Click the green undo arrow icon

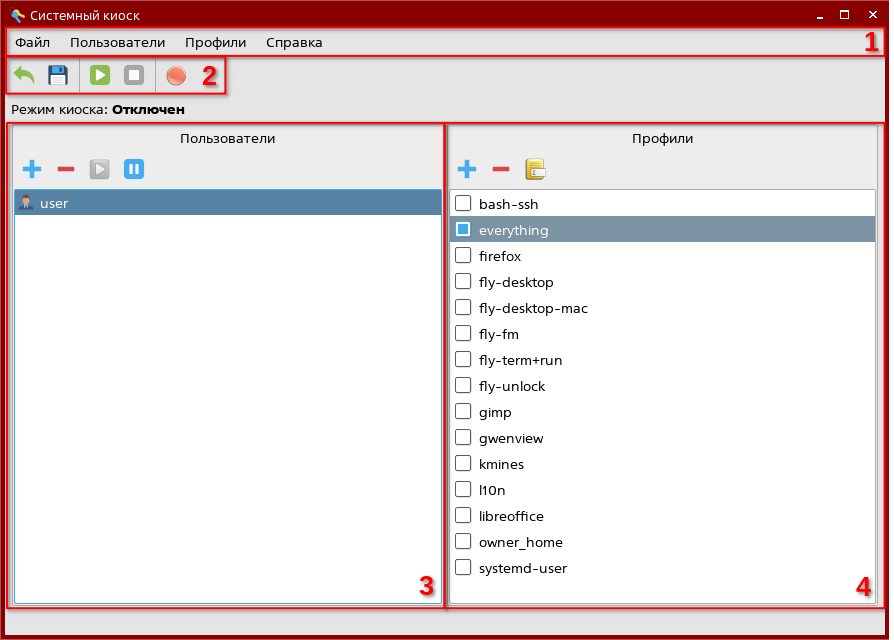[x=24, y=75]
